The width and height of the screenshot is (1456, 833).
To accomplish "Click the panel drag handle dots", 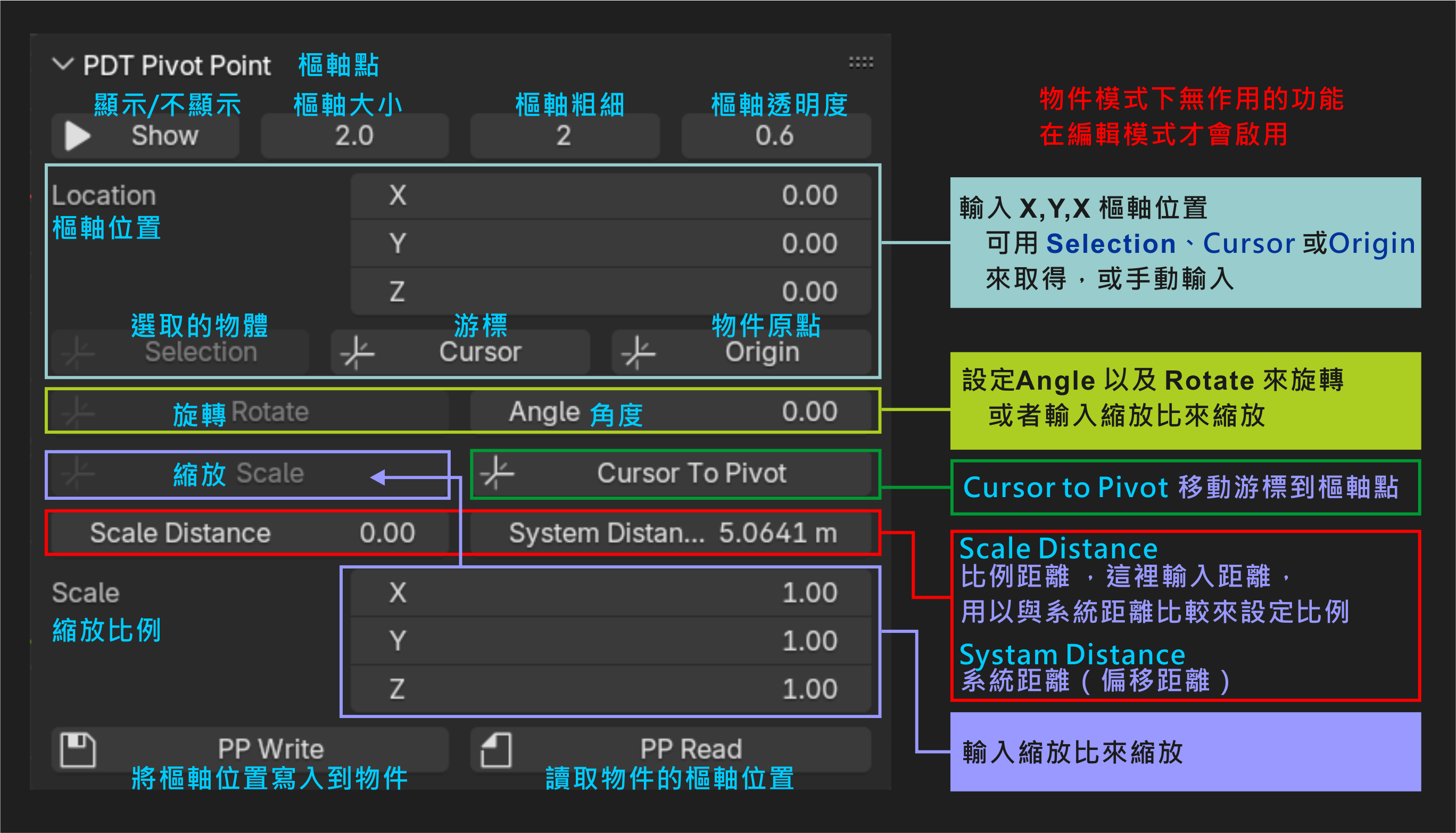I will tap(861, 63).
